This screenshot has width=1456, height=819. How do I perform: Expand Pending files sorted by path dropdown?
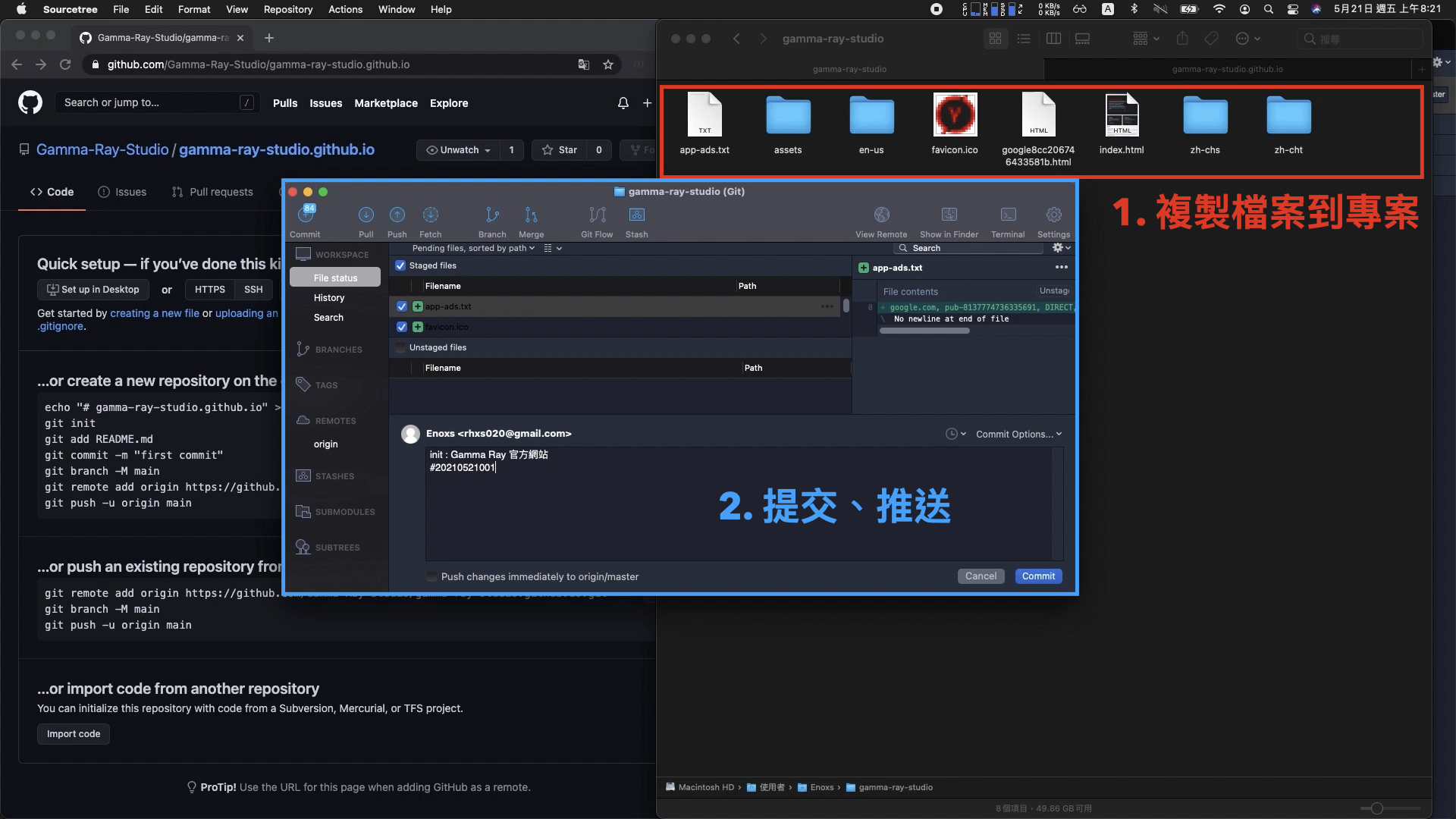[x=473, y=248]
